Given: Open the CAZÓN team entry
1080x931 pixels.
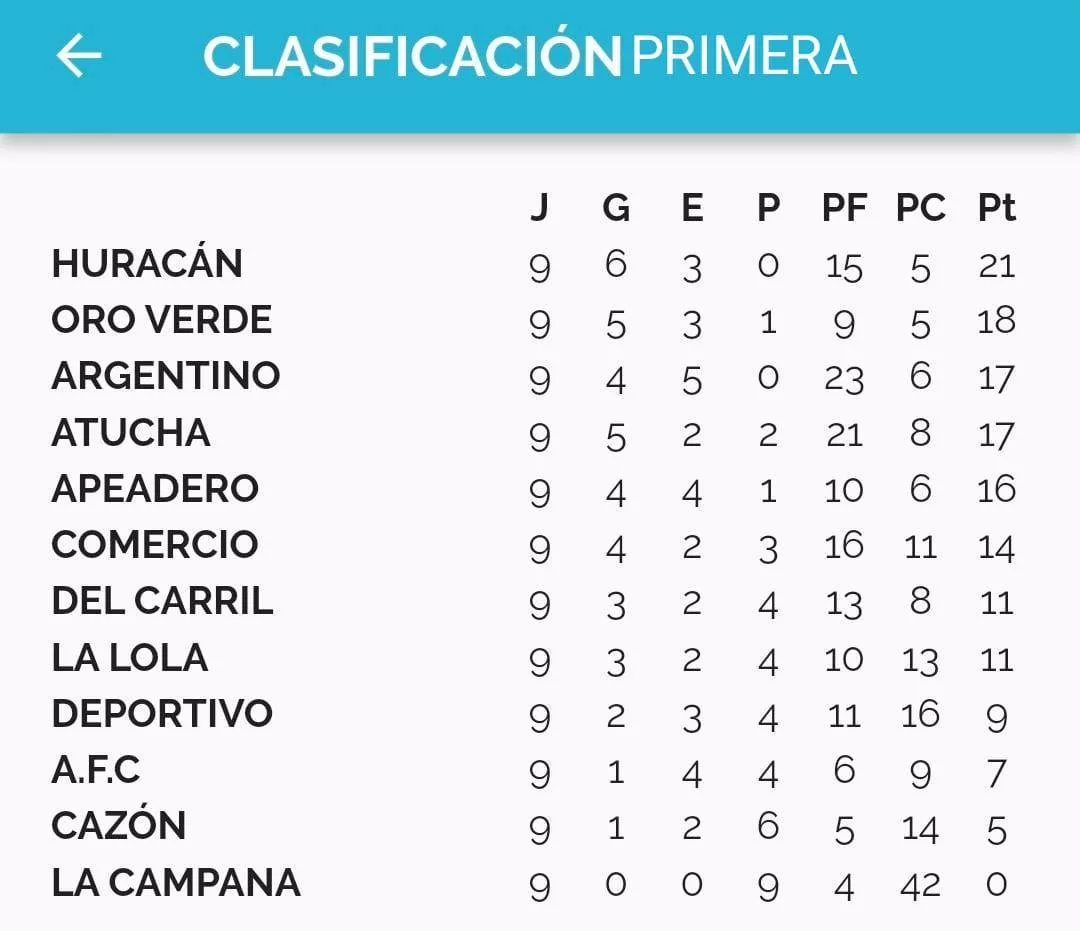Looking at the screenshot, I should (x=119, y=826).
